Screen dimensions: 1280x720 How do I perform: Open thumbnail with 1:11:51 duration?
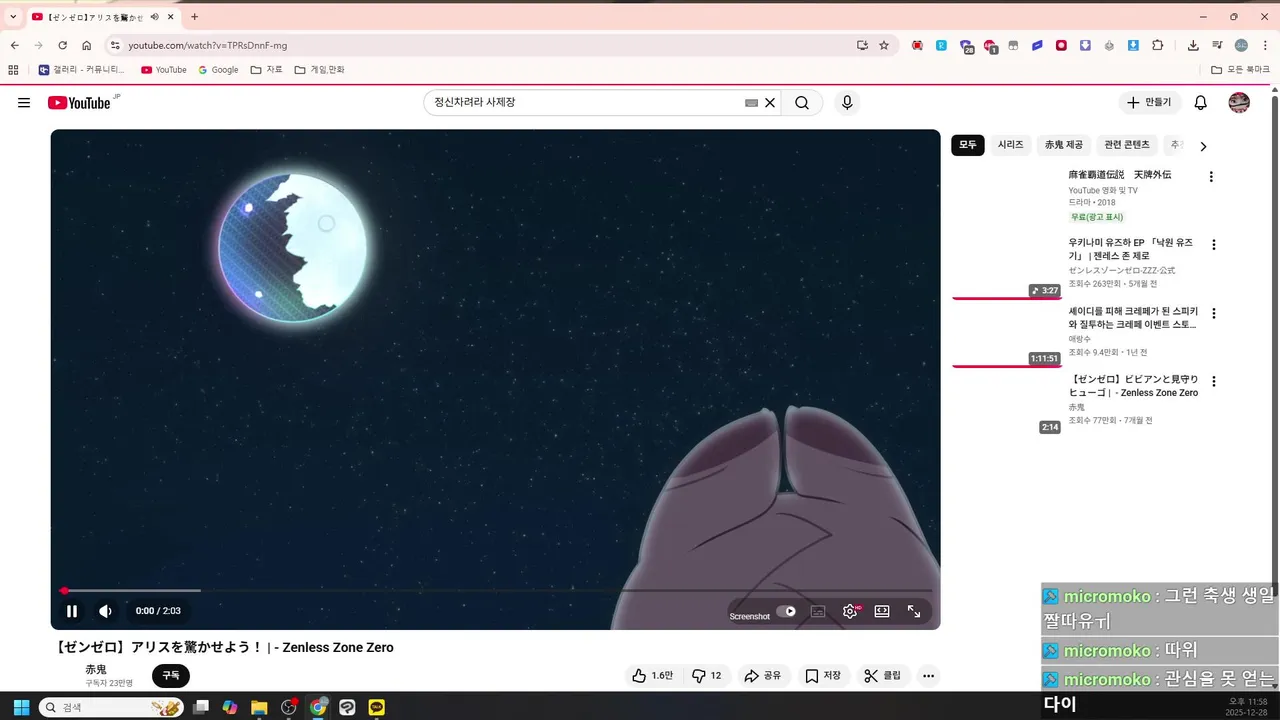(x=1006, y=336)
